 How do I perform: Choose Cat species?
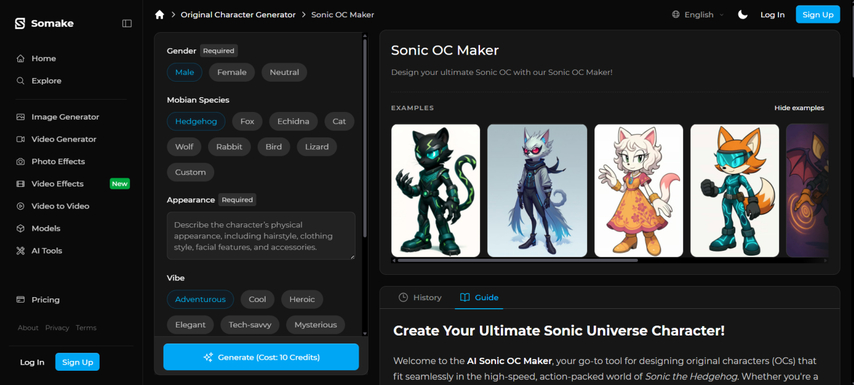339,121
